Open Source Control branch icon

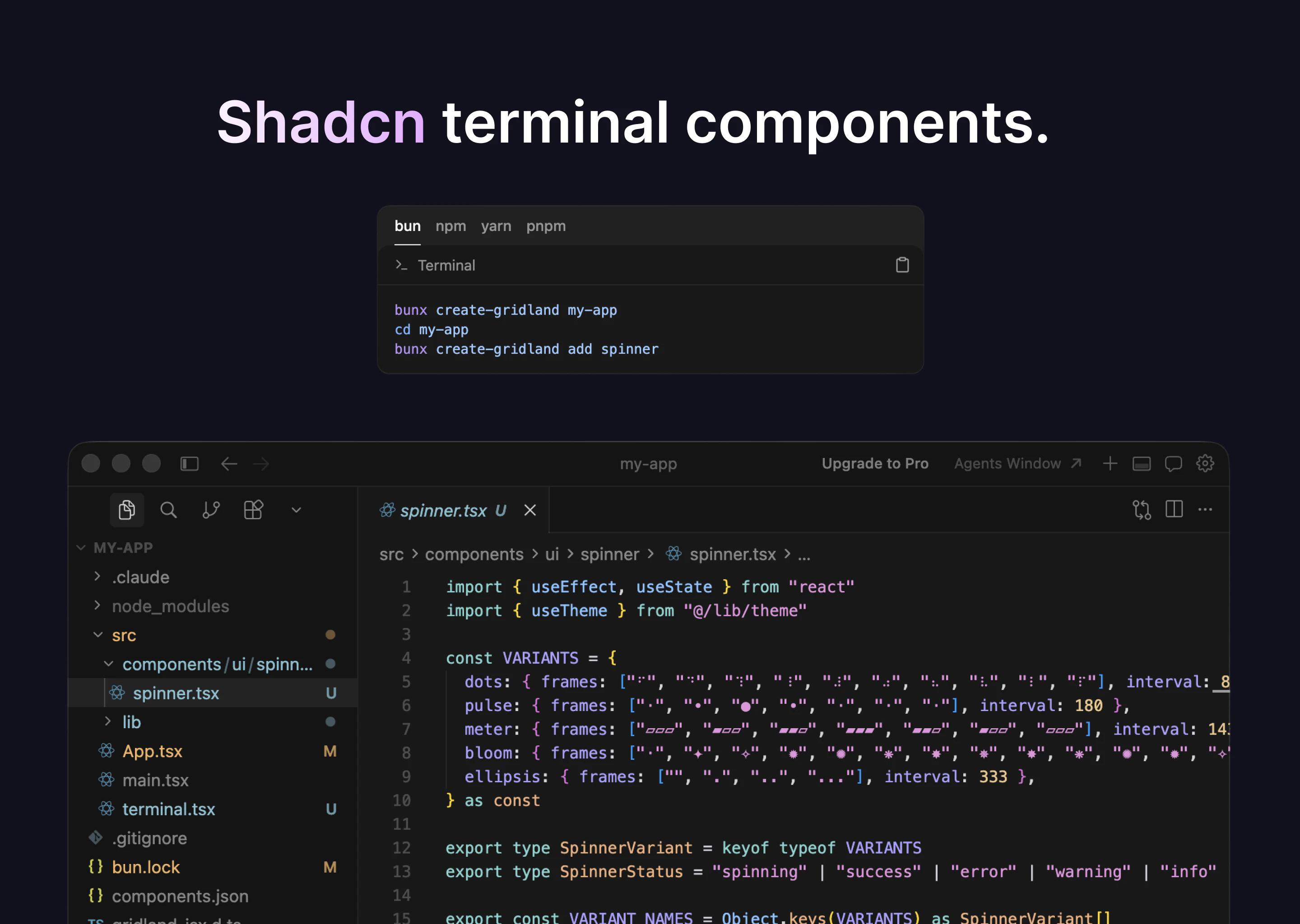point(211,510)
